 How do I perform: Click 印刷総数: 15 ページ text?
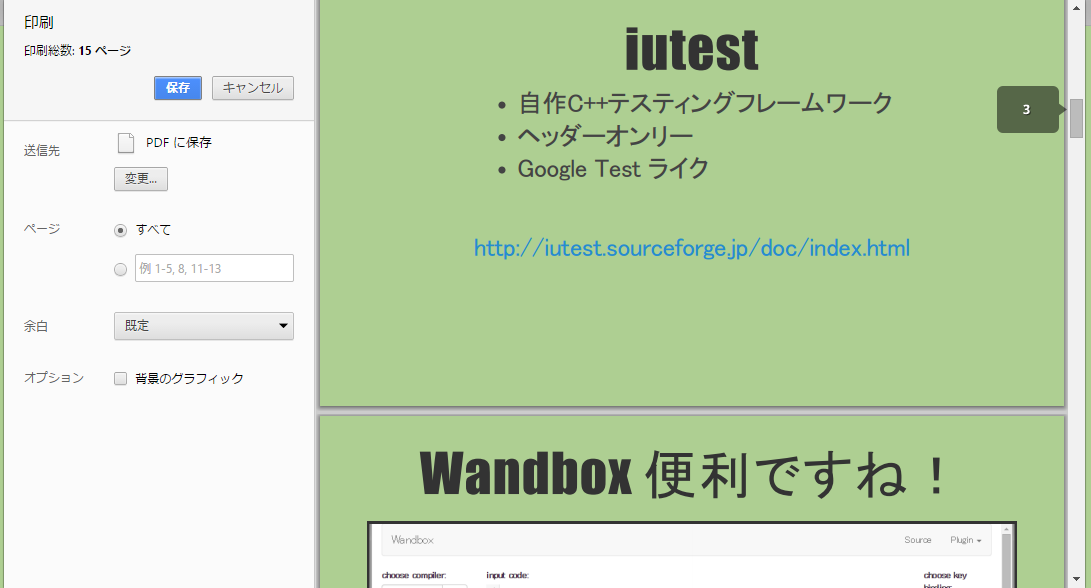click(x=77, y=51)
